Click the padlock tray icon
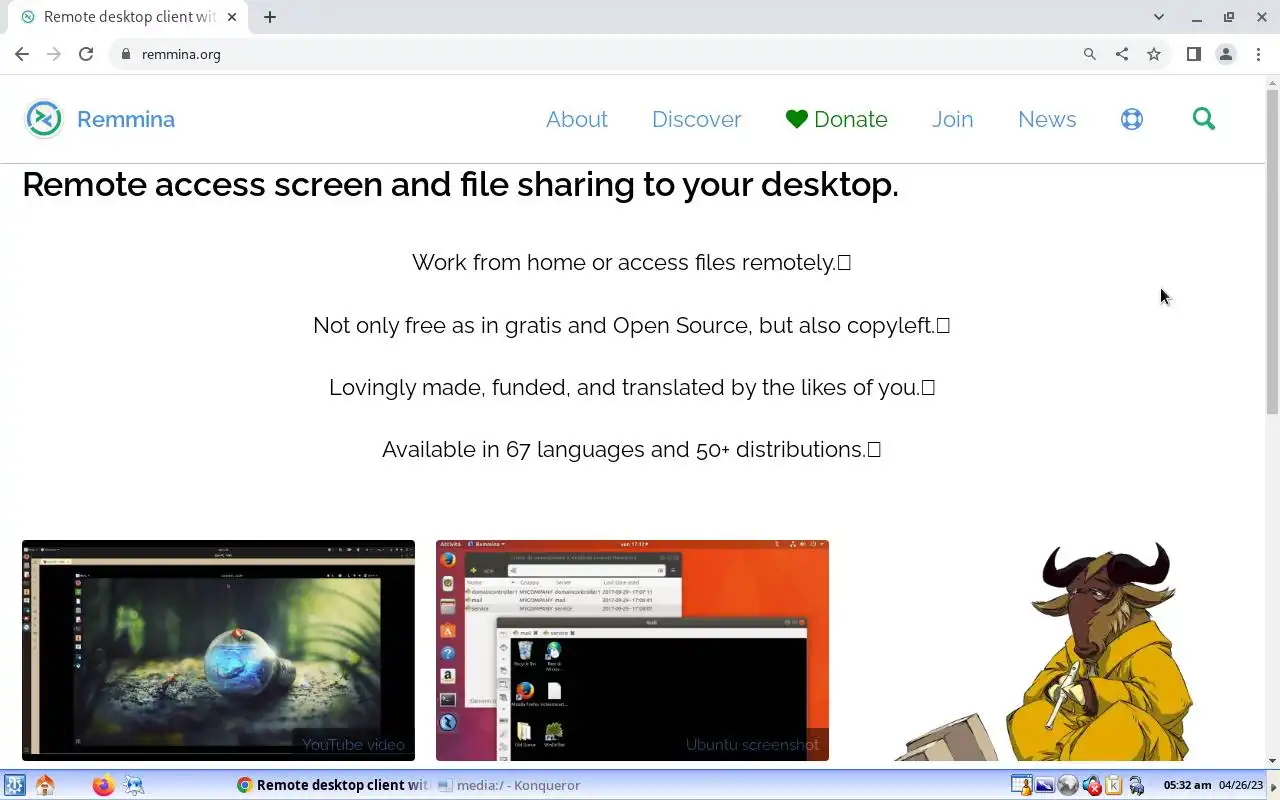The width and height of the screenshot is (1280, 800). click(1136, 785)
